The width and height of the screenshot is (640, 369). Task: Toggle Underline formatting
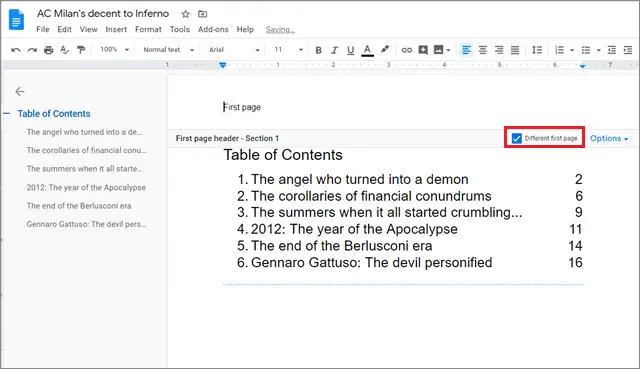click(x=350, y=50)
